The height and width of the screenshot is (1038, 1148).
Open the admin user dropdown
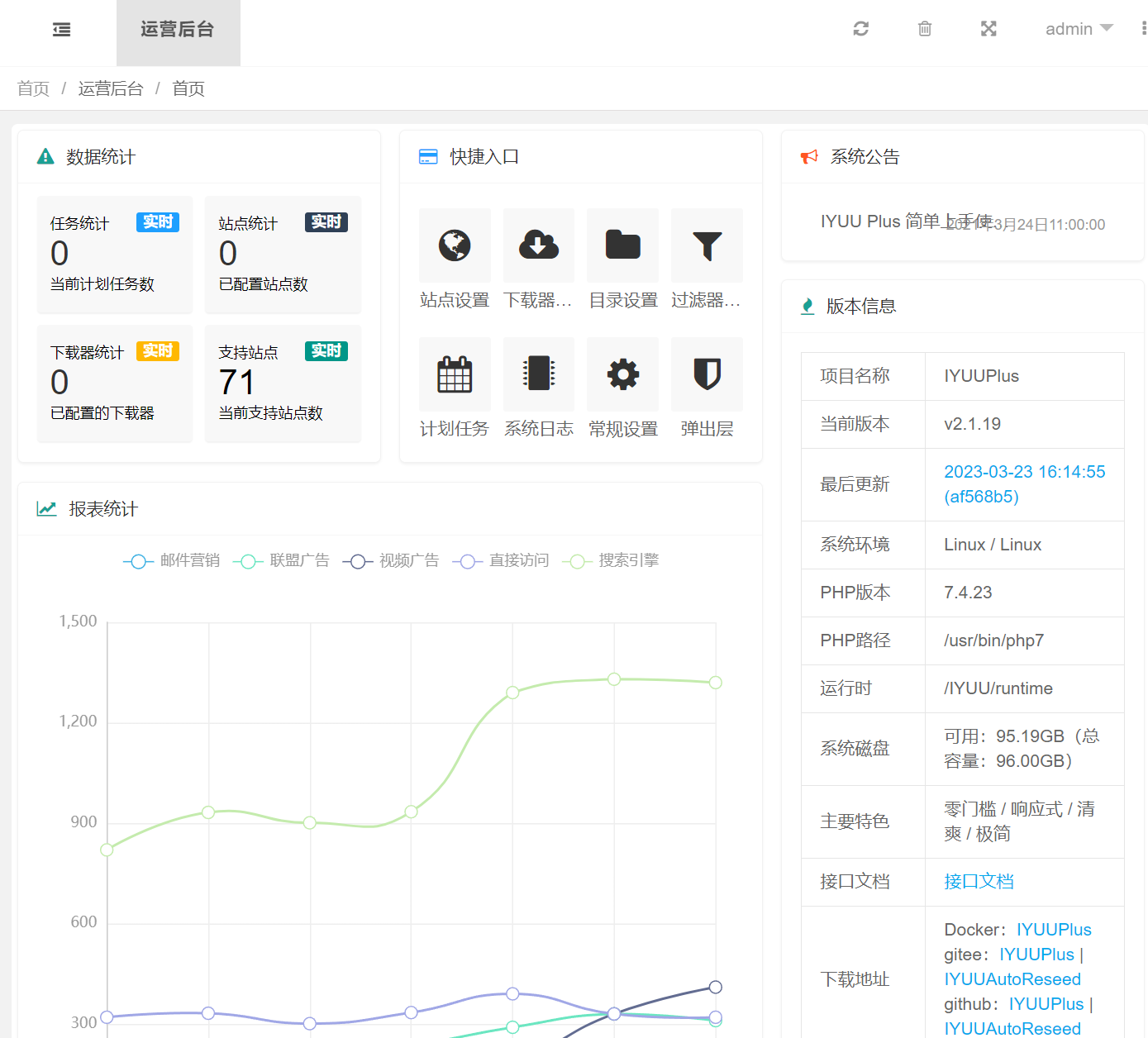tap(1079, 29)
